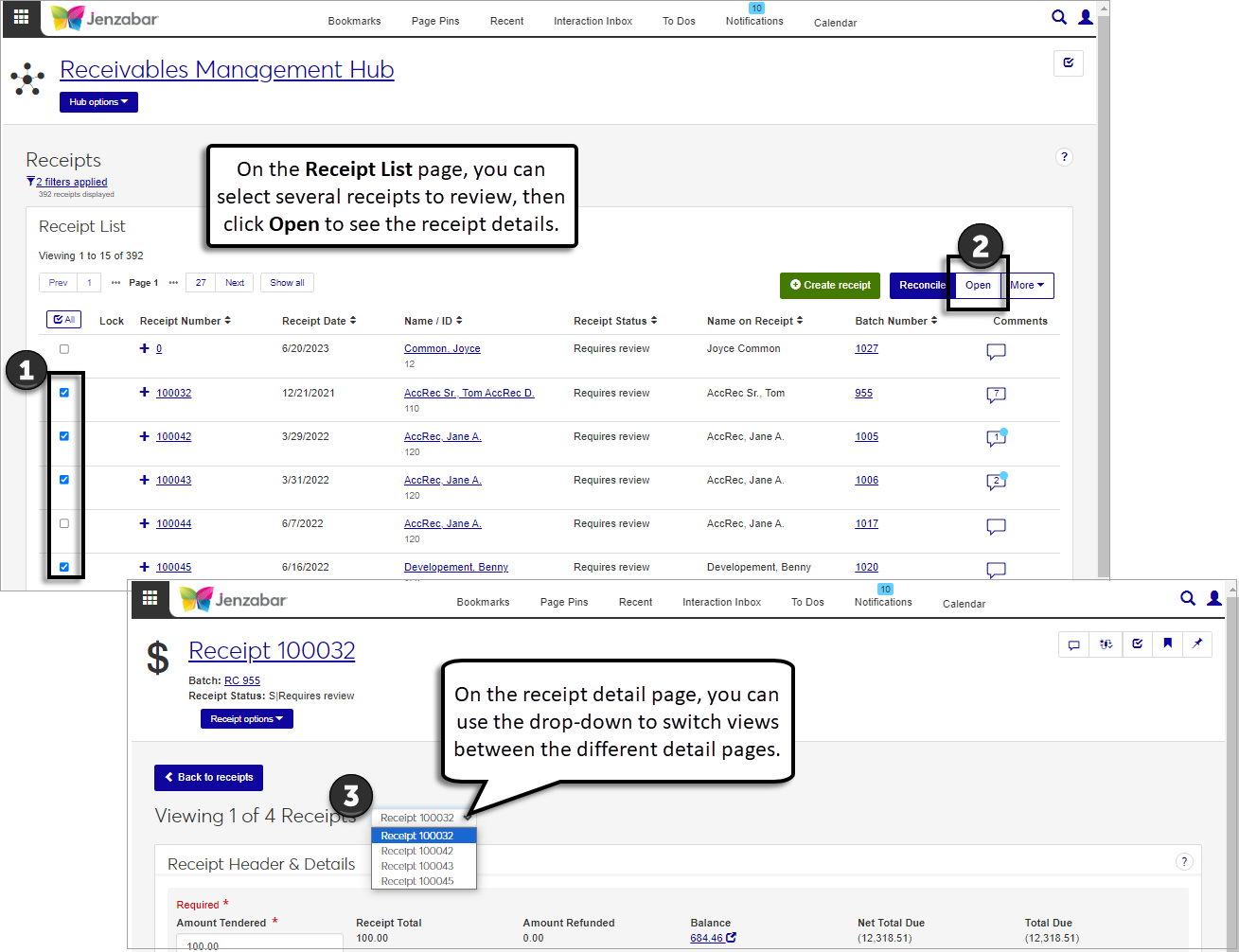Open Interaction Inbox in the Hub window navigation
Viewport: 1239px width, 952px height.
593,21
